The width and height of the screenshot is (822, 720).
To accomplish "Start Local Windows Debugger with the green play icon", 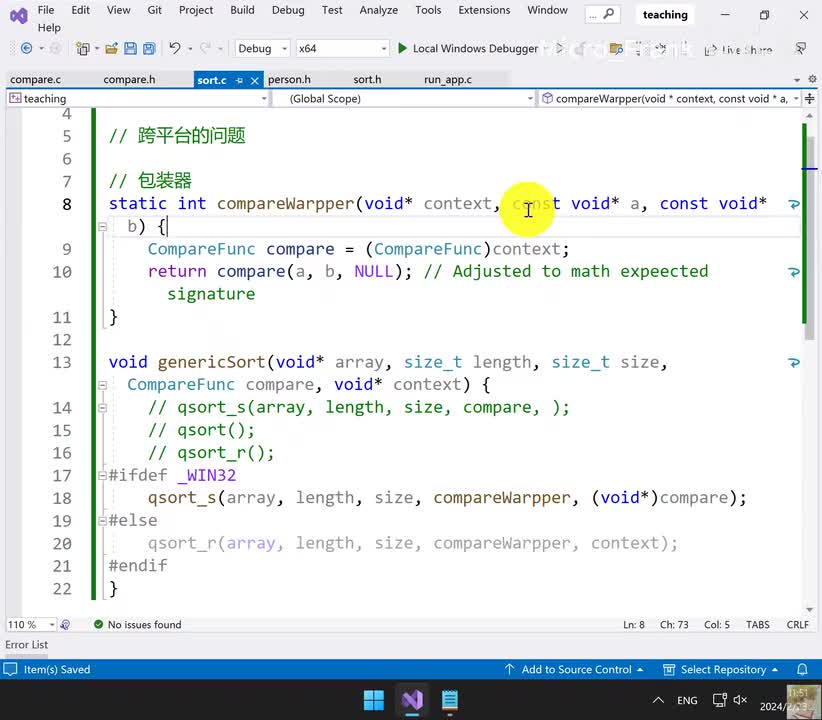I will (402, 49).
